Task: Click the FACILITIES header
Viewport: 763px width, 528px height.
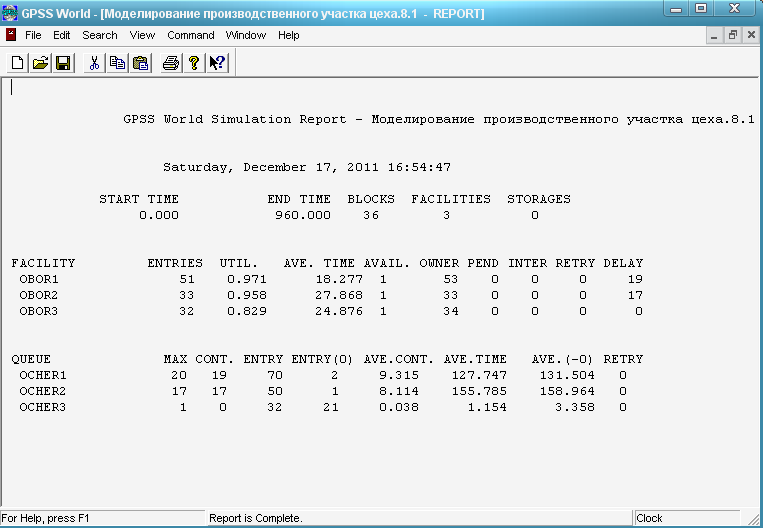Action: 451,199
